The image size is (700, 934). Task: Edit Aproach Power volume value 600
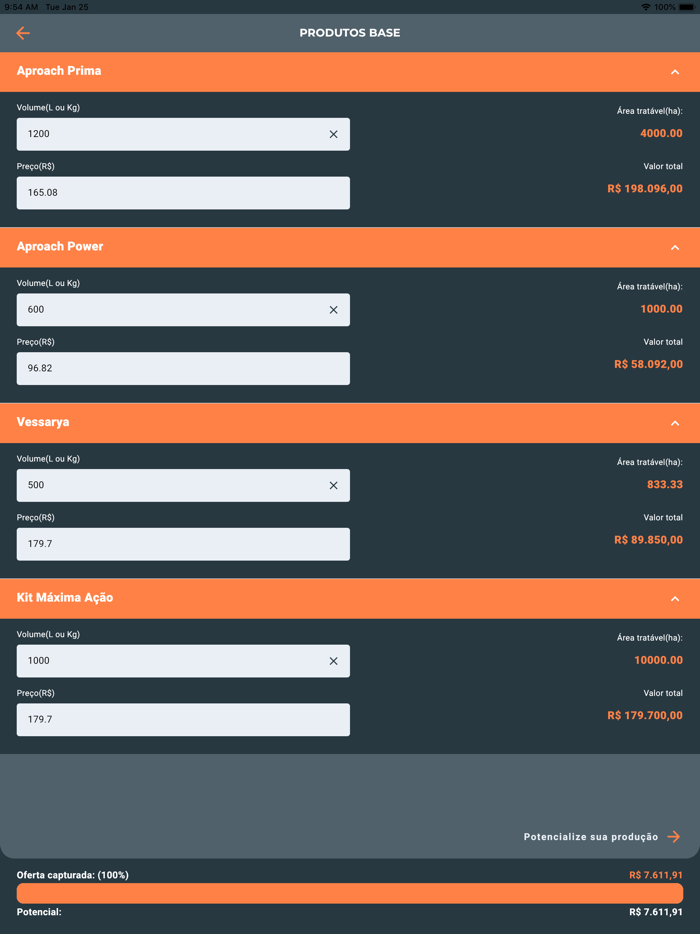click(183, 310)
